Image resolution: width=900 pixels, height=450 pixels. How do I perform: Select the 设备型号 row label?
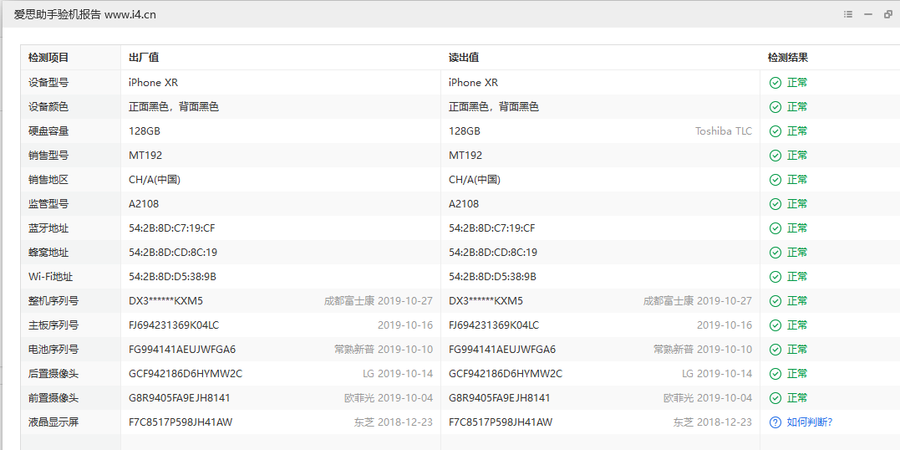[49, 83]
